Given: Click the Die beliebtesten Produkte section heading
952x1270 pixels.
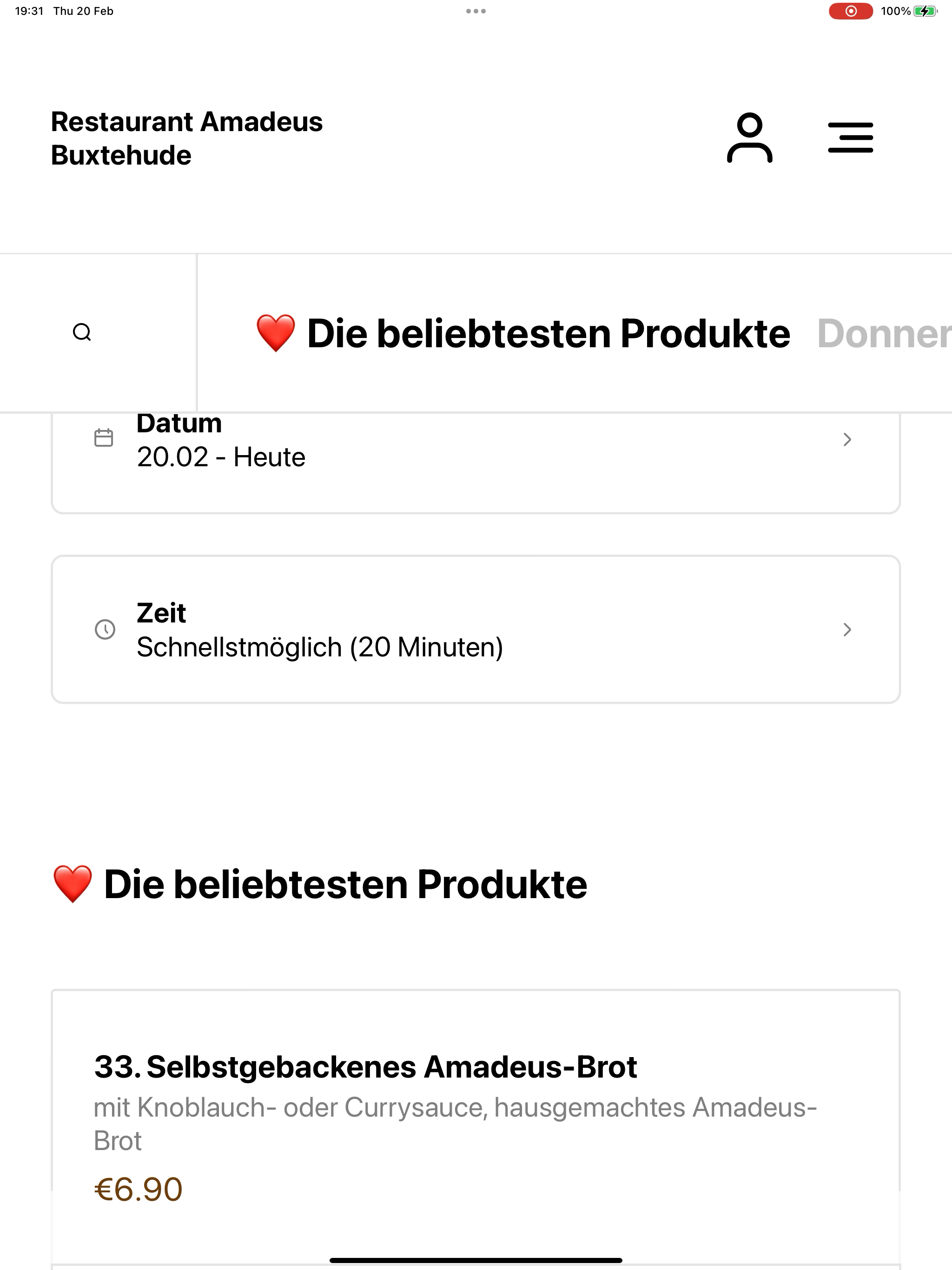Looking at the screenshot, I should pos(320,884).
